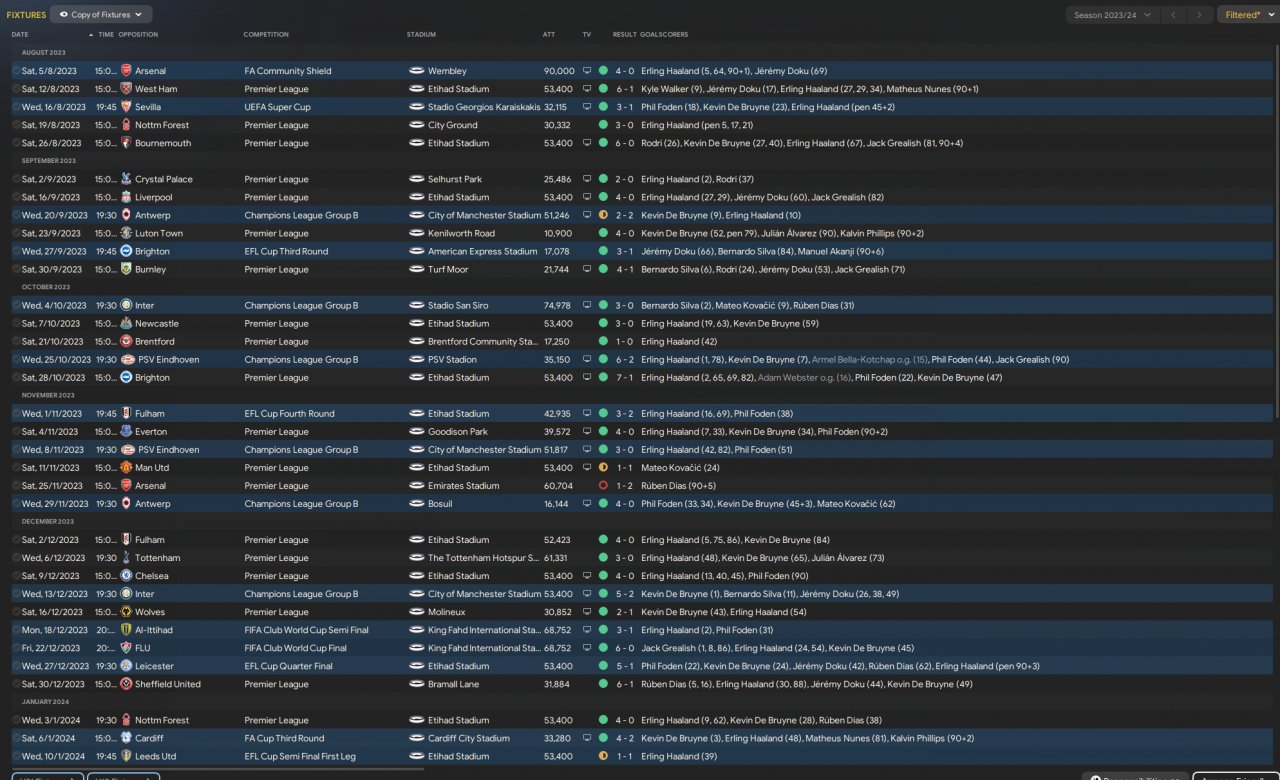The height and width of the screenshot is (780, 1280).
Task: Click the stadium icon beside Wembley
Action: (x=417, y=71)
